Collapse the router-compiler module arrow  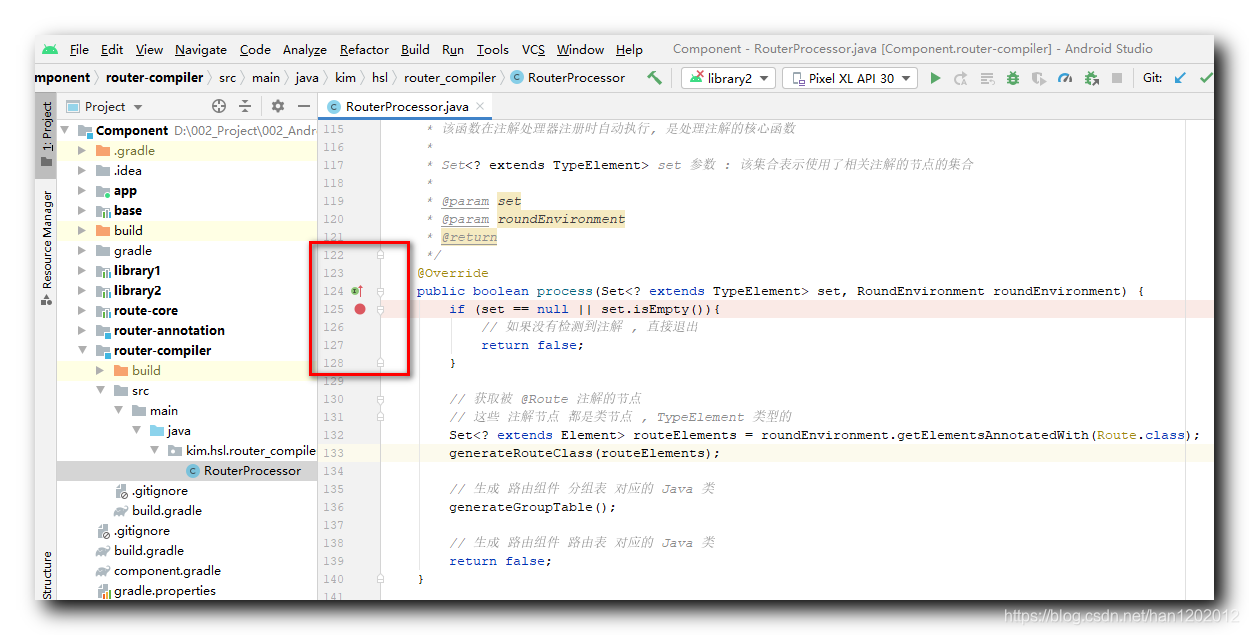click(83, 351)
